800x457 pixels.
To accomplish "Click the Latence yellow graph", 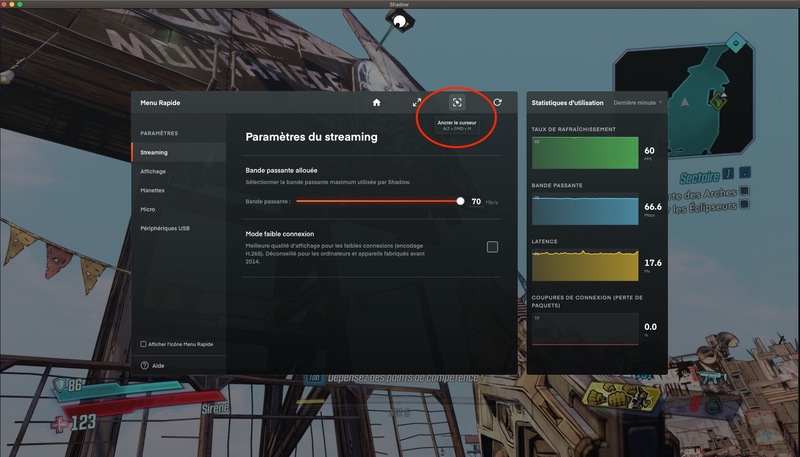I will (585, 265).
